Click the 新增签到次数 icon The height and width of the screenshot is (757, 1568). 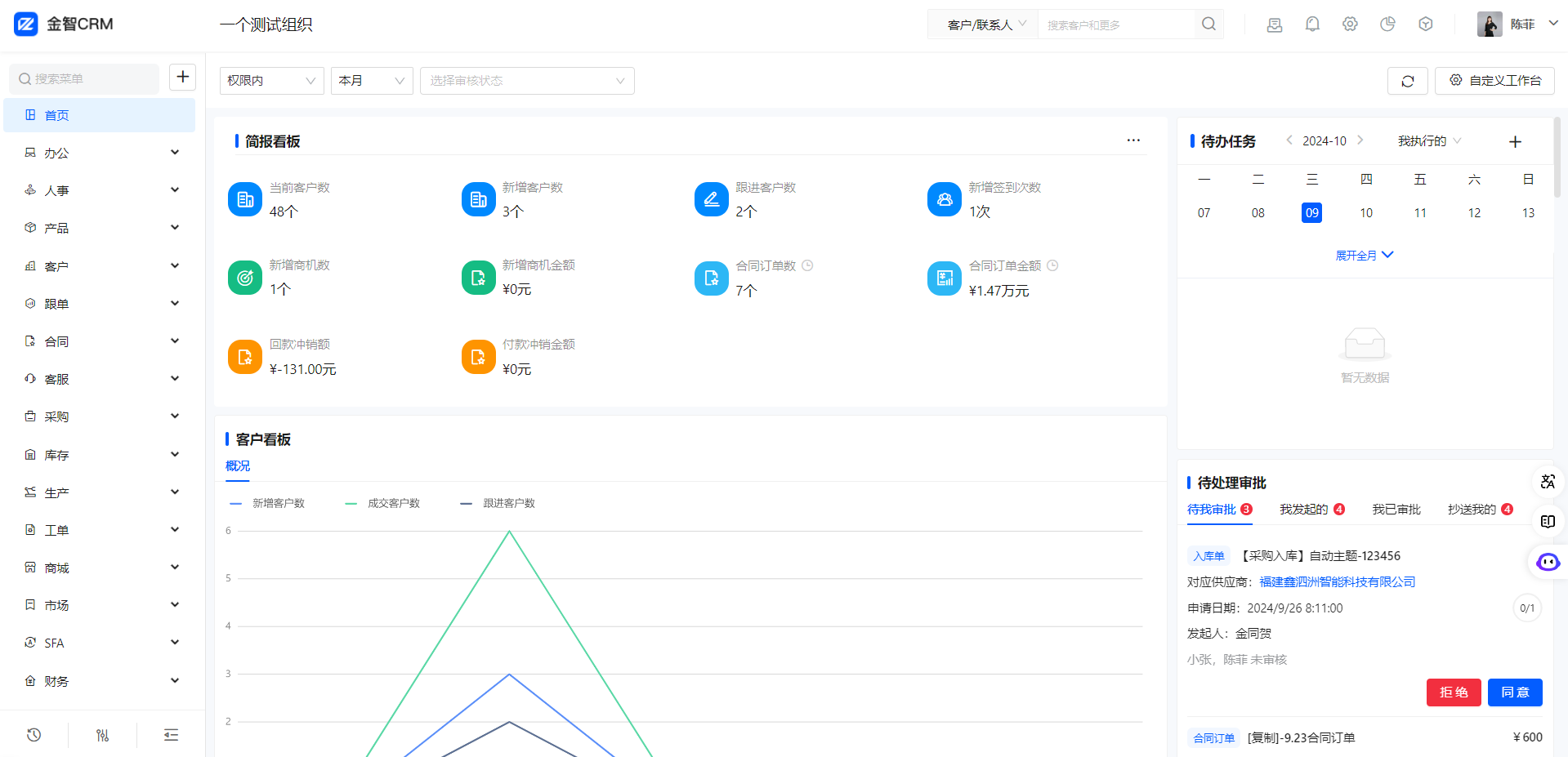coord(945,199)
